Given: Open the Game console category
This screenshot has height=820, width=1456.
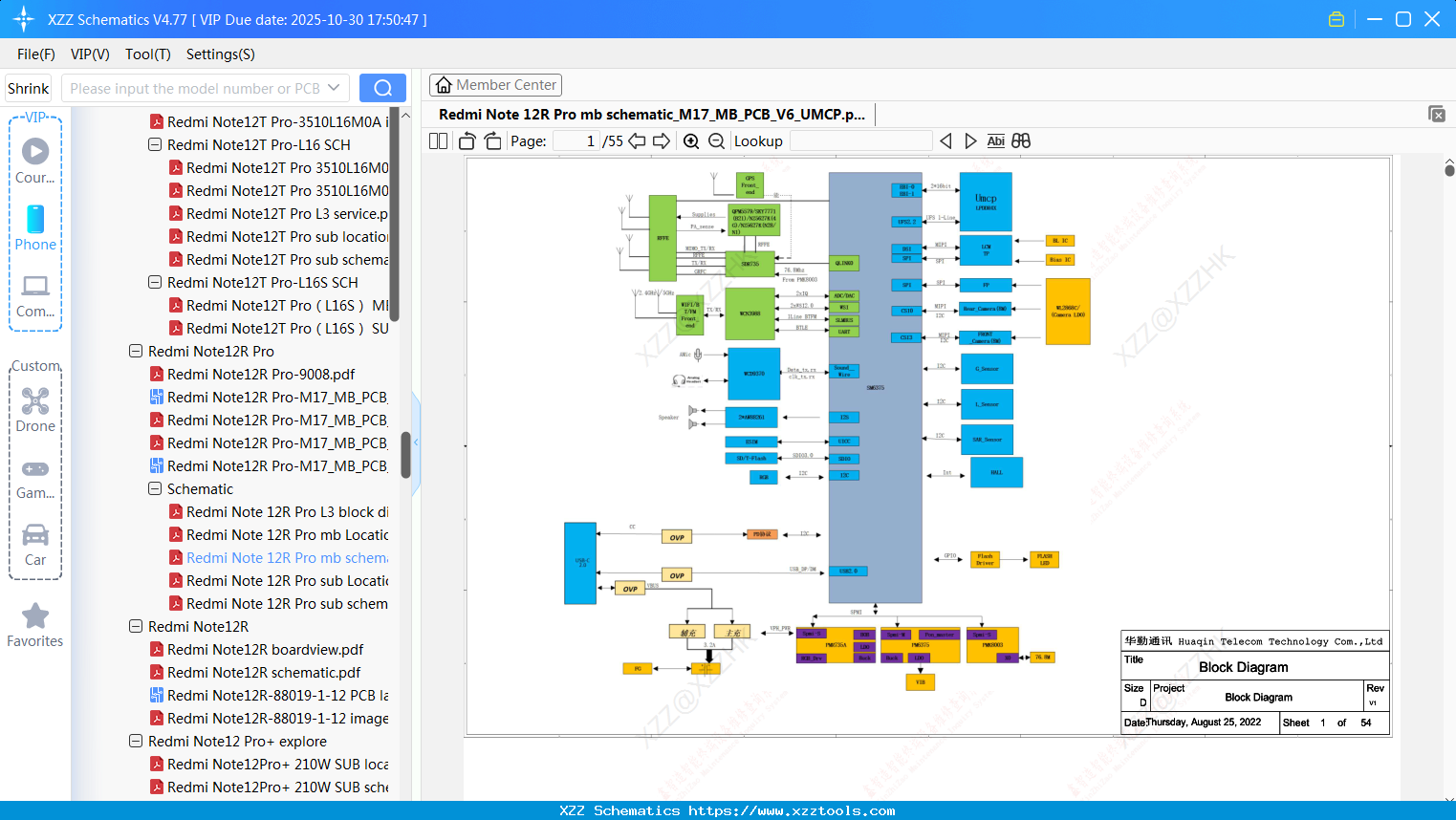Looking at the screenshot, I should 35,479.
